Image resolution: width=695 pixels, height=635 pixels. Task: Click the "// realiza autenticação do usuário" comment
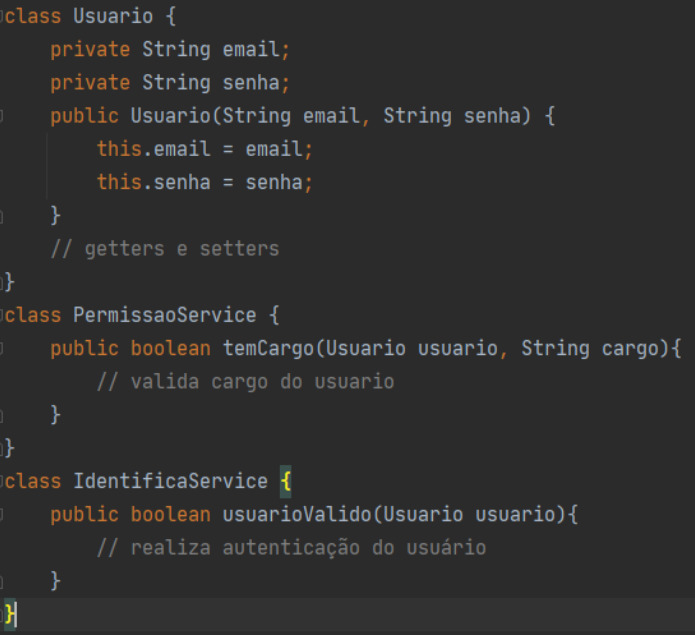291,548
